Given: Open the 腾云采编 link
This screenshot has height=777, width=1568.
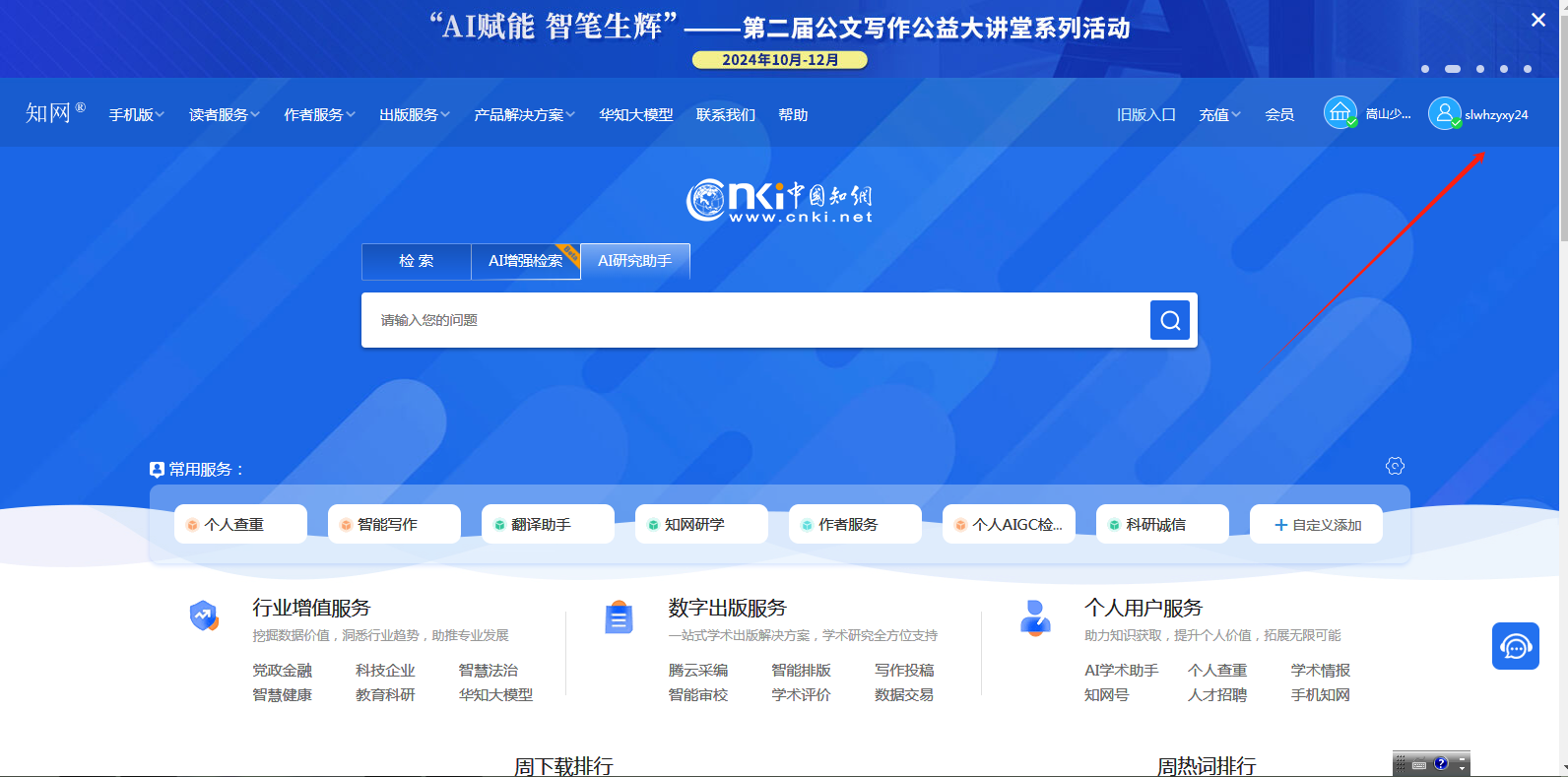Looking at the screenshot, I should (x=698, y=671).
